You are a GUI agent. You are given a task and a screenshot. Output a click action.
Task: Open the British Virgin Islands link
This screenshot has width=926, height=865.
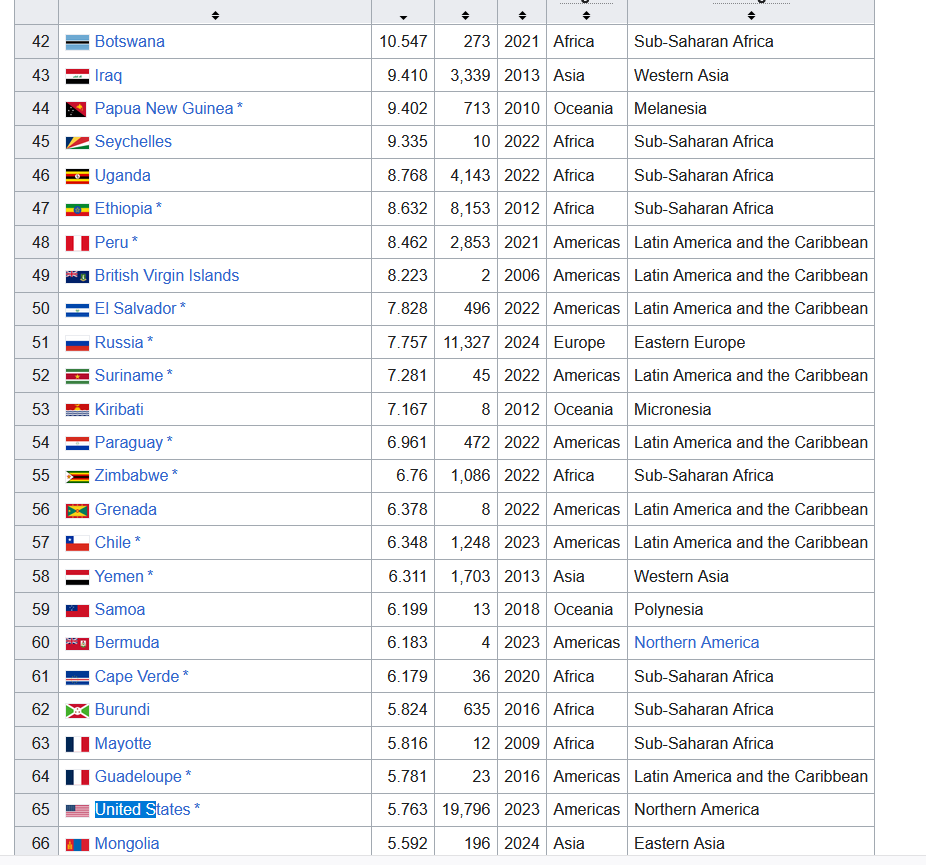pyautogui.click(x=166, y=275)
